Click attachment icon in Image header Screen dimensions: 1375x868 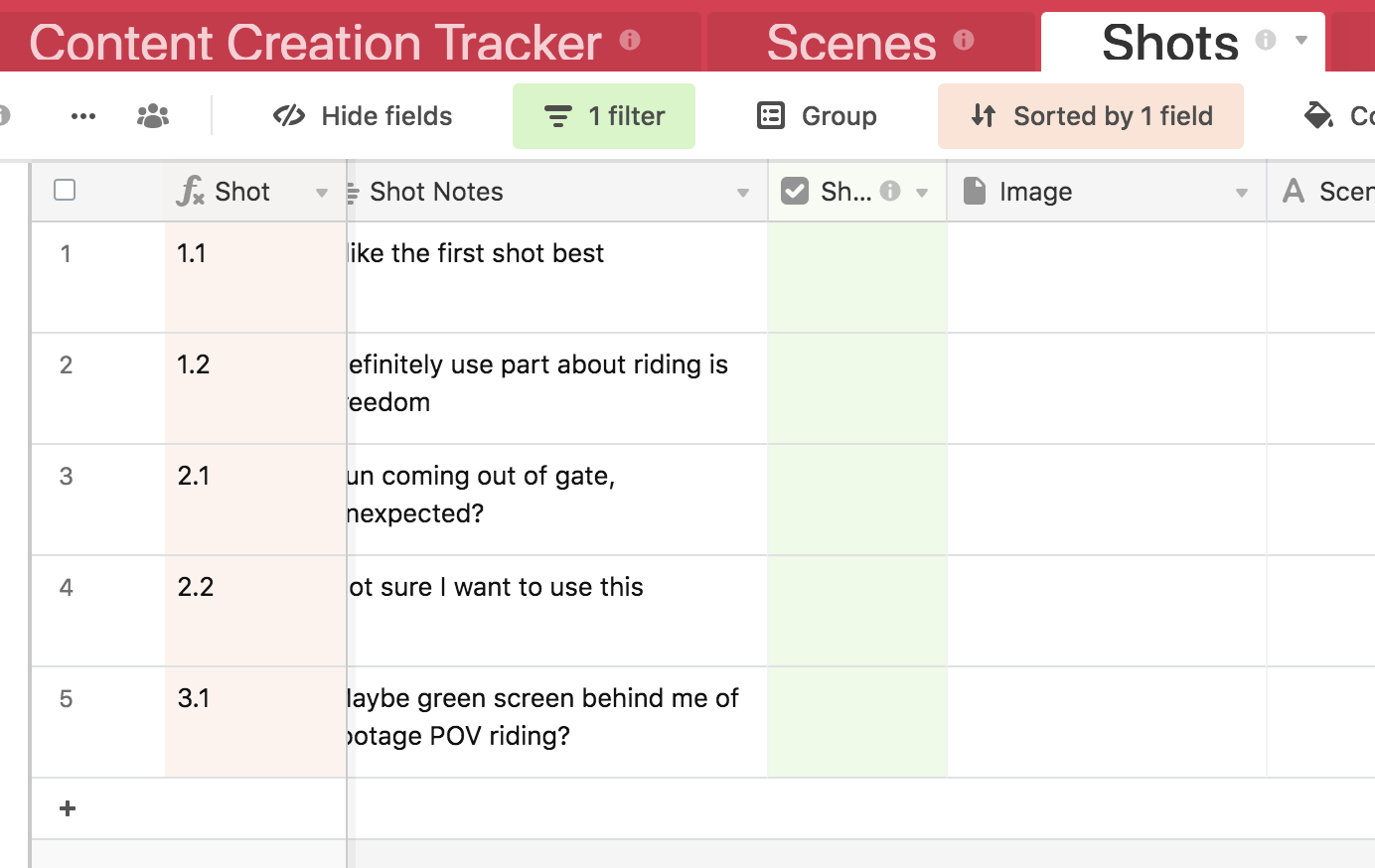pyautogui.click(x=975, y=191)
